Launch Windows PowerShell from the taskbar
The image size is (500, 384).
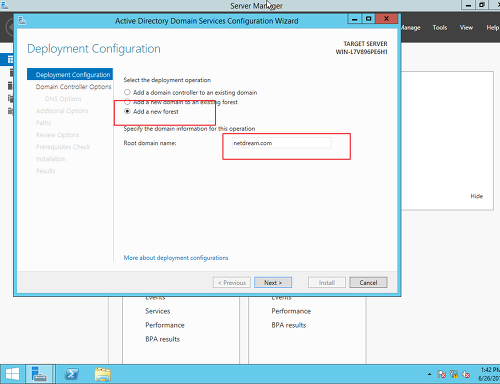pyautogui.click(x=72, y=374)
